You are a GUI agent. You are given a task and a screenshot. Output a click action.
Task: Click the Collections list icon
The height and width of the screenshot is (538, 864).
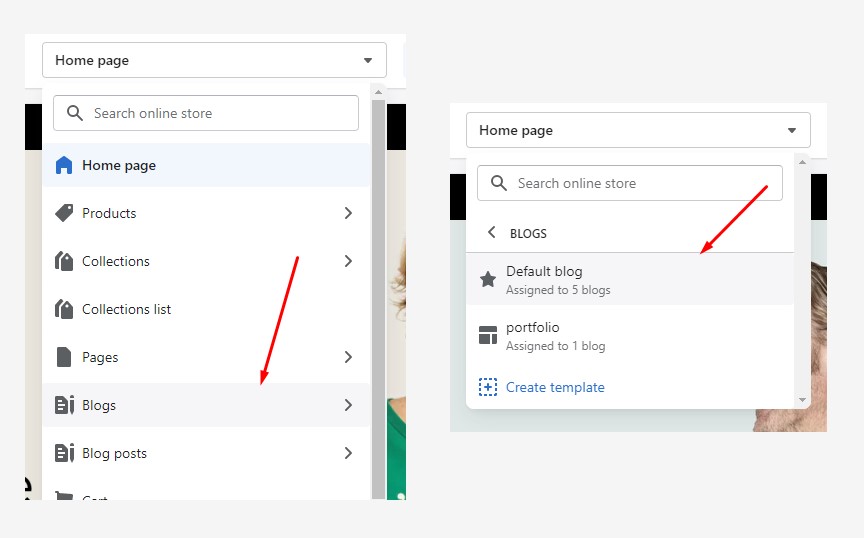click(x=64, y=309)
